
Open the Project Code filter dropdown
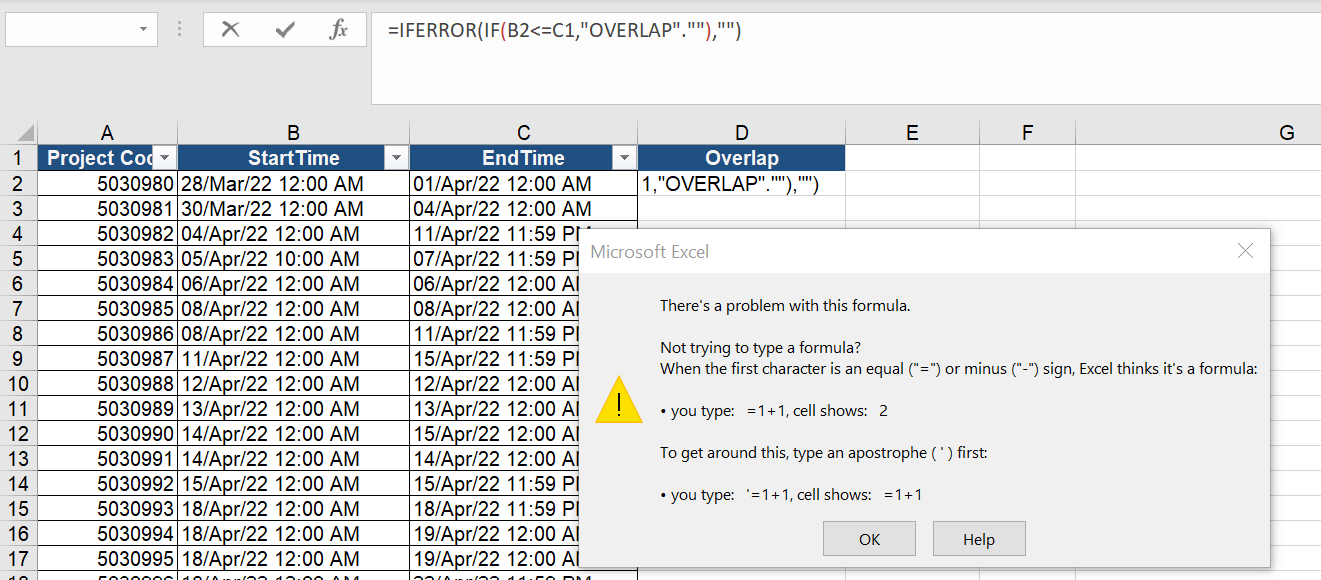165,158
